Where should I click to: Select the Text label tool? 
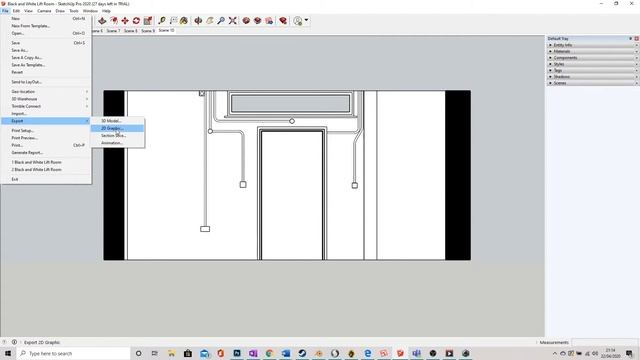173,20
